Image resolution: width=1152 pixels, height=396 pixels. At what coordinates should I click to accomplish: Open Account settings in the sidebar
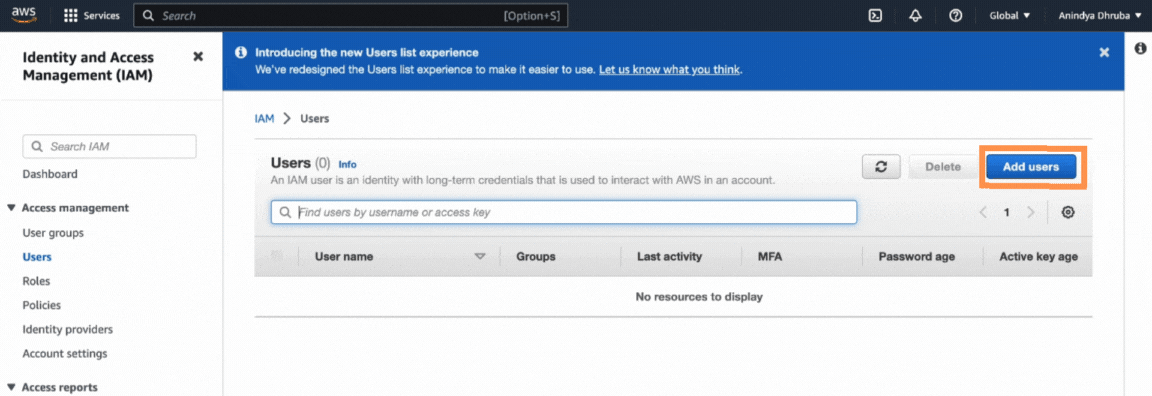point(65,353)
